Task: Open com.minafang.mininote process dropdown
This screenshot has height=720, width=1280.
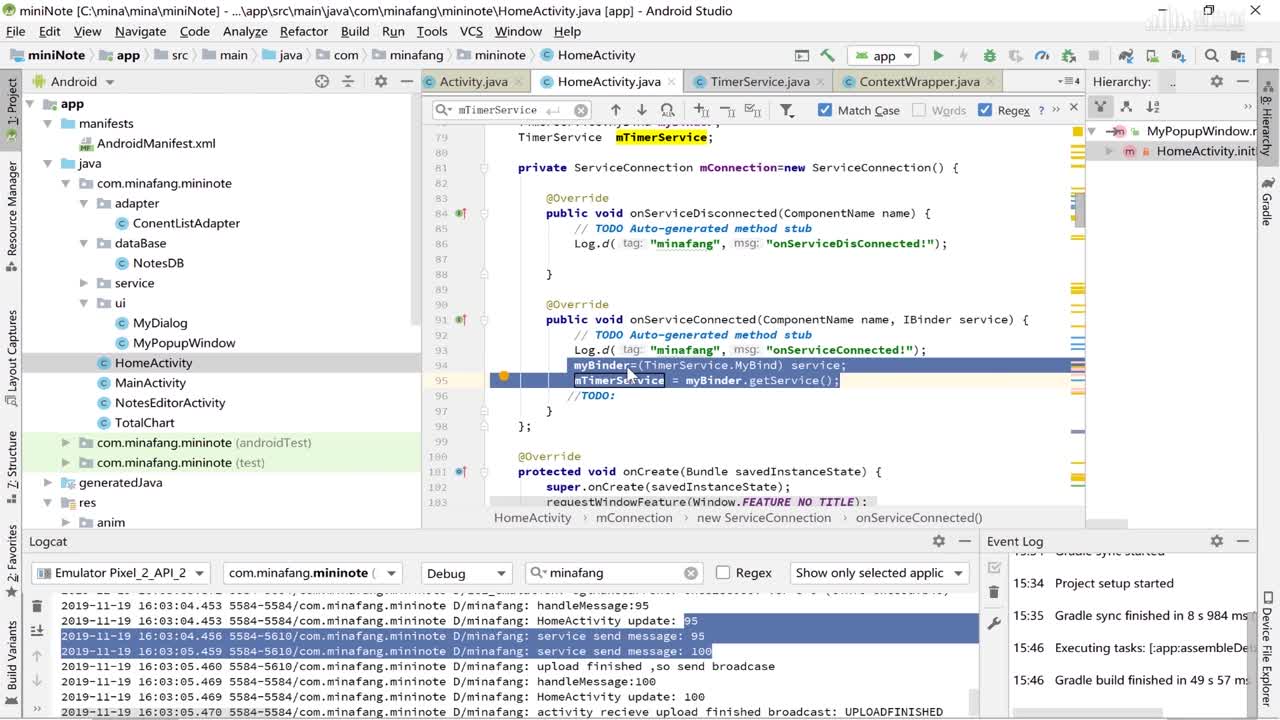Action: pos(312,573)
